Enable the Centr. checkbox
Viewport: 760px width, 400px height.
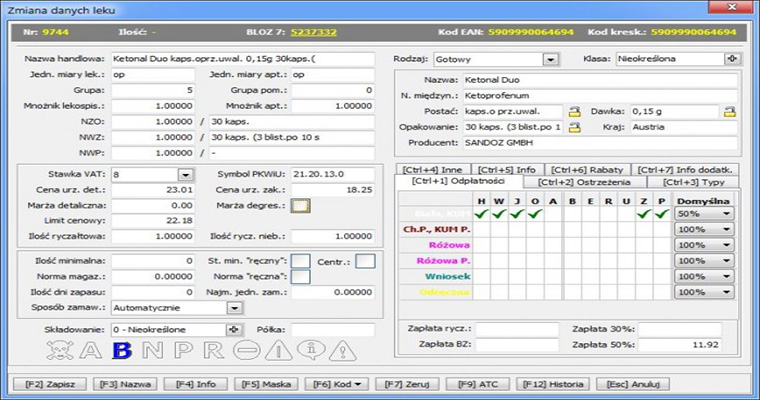(365, 261)
